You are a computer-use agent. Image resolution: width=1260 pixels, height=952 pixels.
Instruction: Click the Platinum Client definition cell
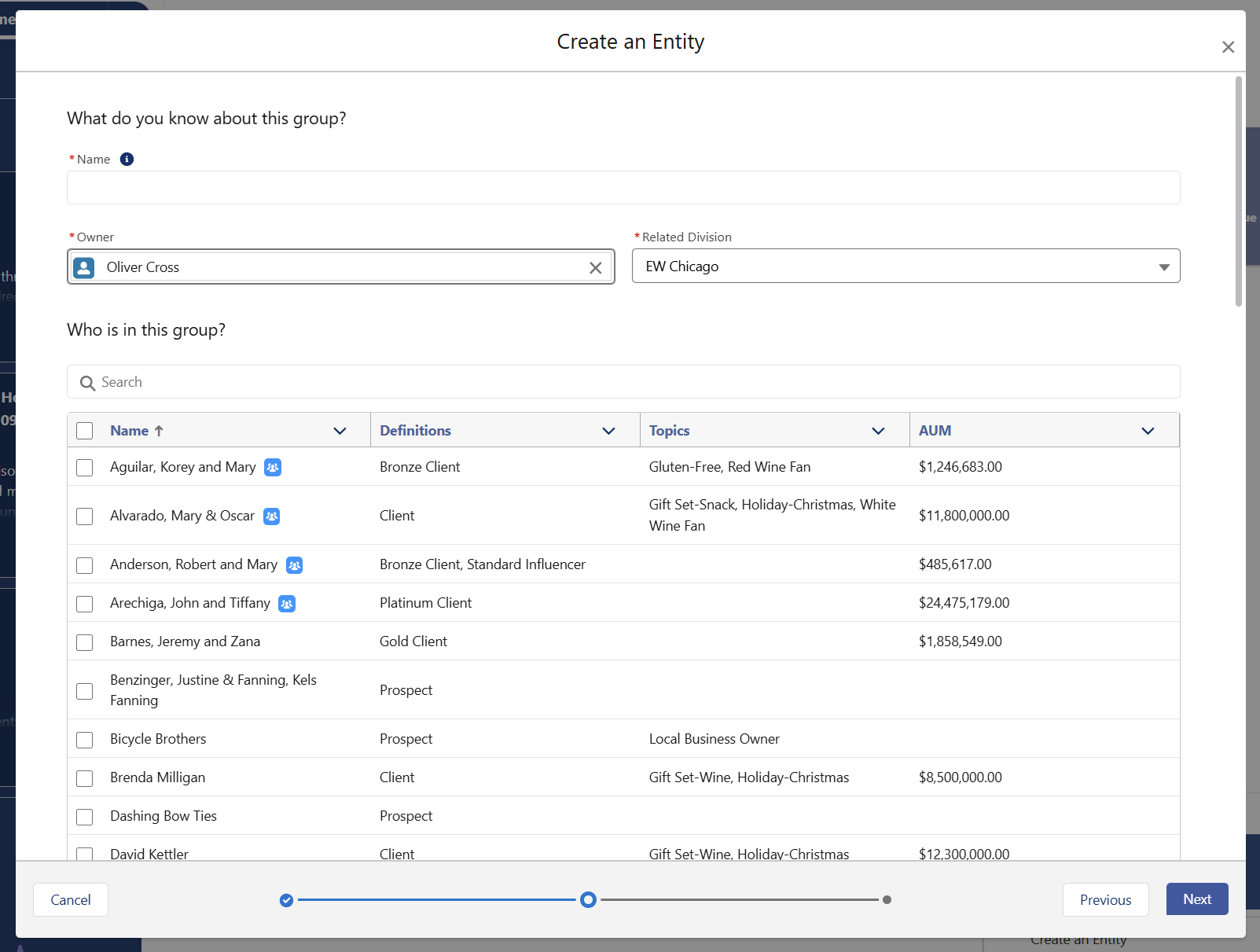click(425, 603)
